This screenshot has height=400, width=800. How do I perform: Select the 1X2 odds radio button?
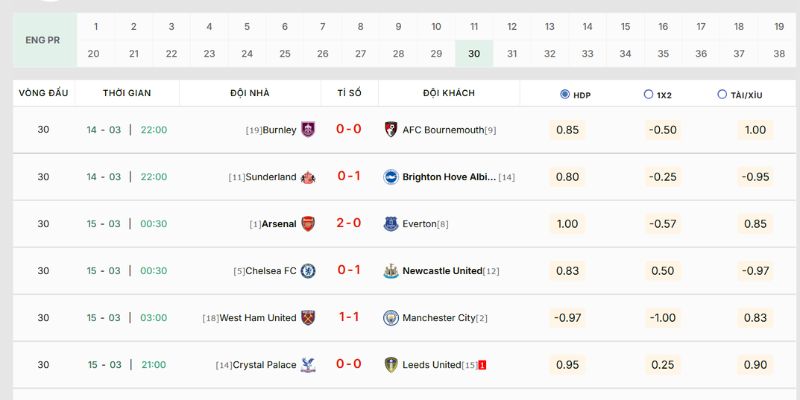(x=648, y=94)
